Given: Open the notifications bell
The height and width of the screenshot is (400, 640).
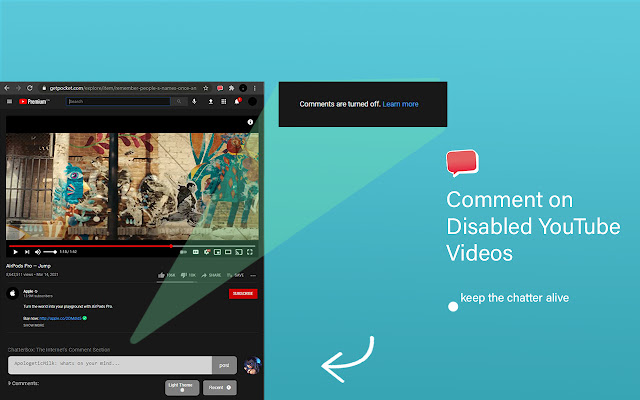Looking at the screenshot, I should [237, 102].
